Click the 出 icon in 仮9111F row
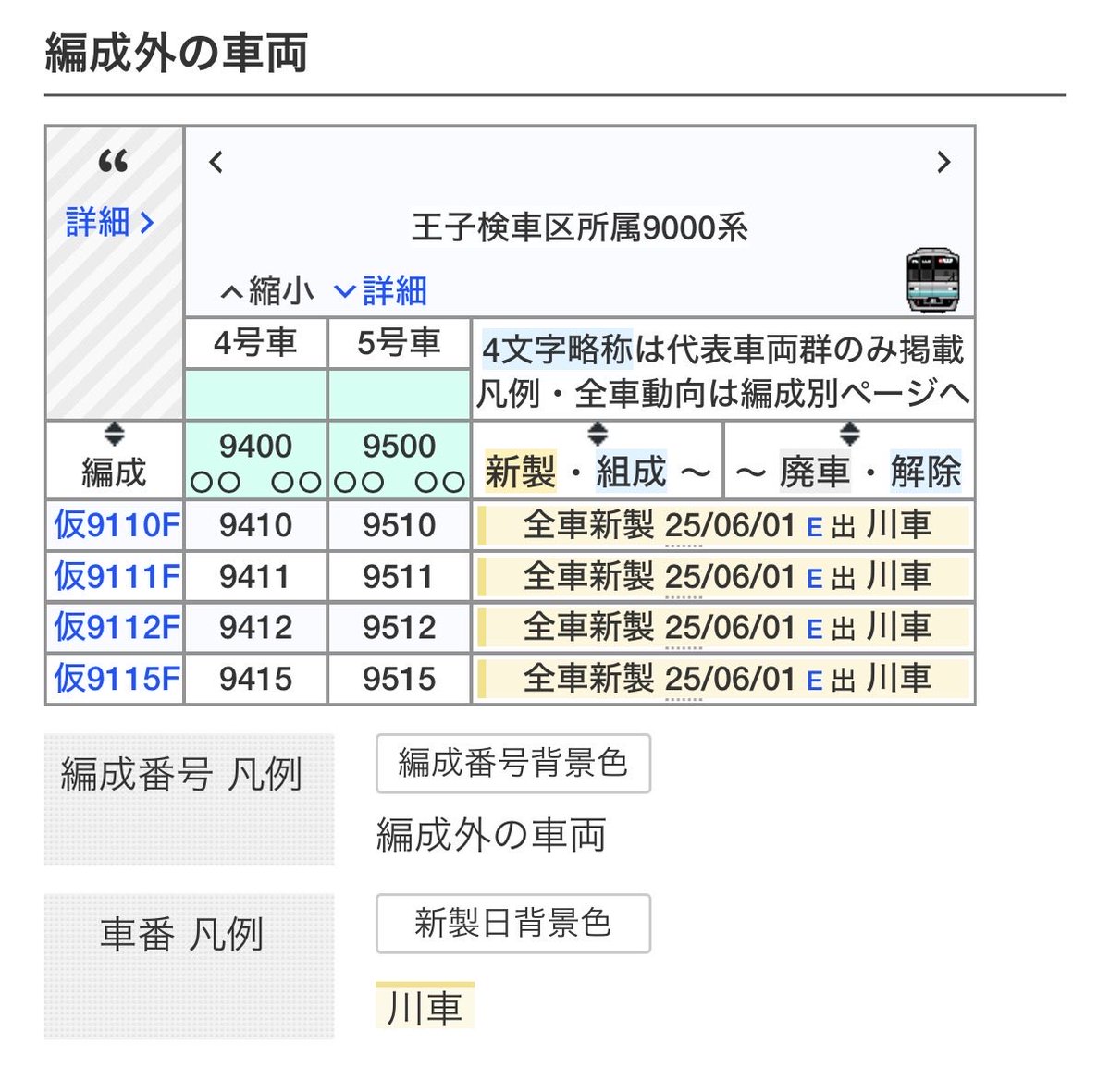Image resolution: width=1110 pixels, height=1092 pixels. [842, 577]
